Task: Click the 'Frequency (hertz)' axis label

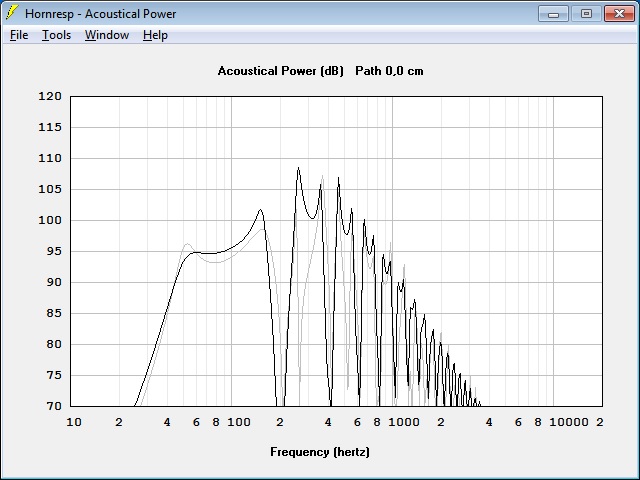Action: coord(320,452)
